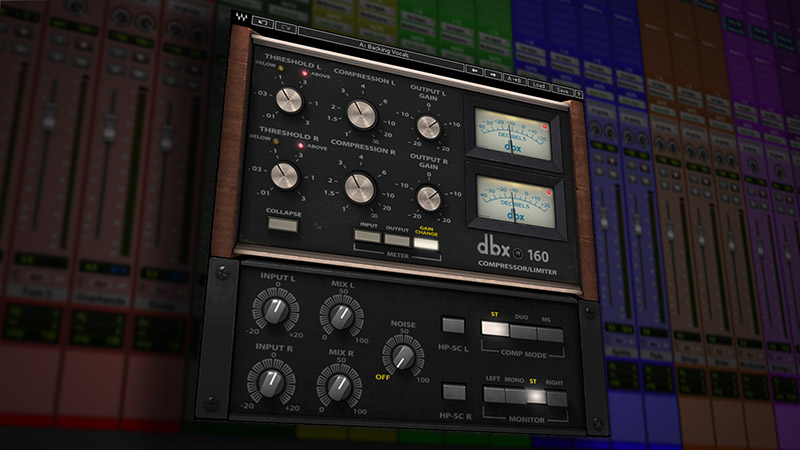Screen dimensions: 800x450
Task: Set Comp Mode to DUO
Action: (x=523, y=332)
